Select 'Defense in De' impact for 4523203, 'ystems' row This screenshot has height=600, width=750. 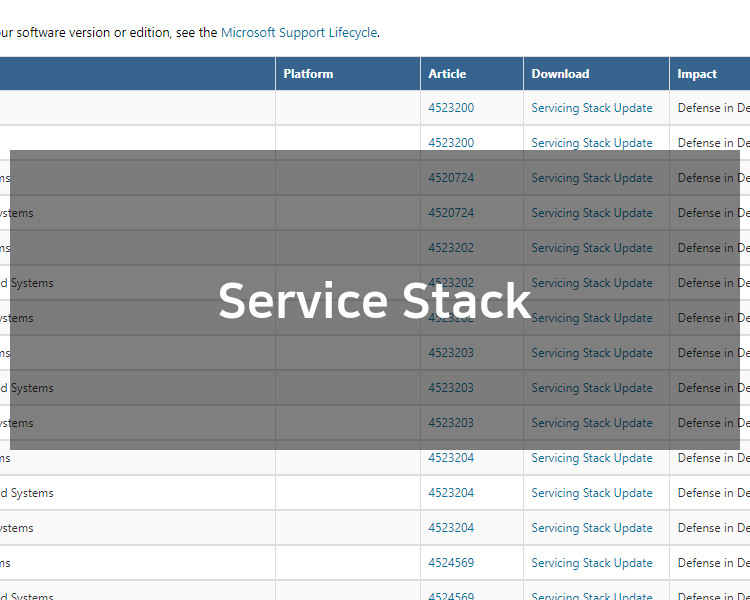click(714, 422)
